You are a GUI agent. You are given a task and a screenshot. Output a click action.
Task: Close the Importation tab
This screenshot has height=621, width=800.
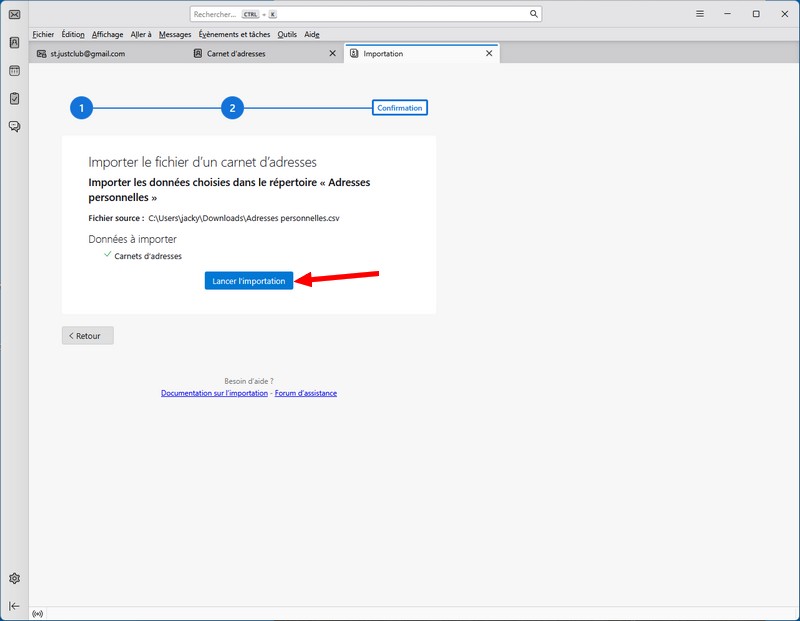(x=489, y=53)
